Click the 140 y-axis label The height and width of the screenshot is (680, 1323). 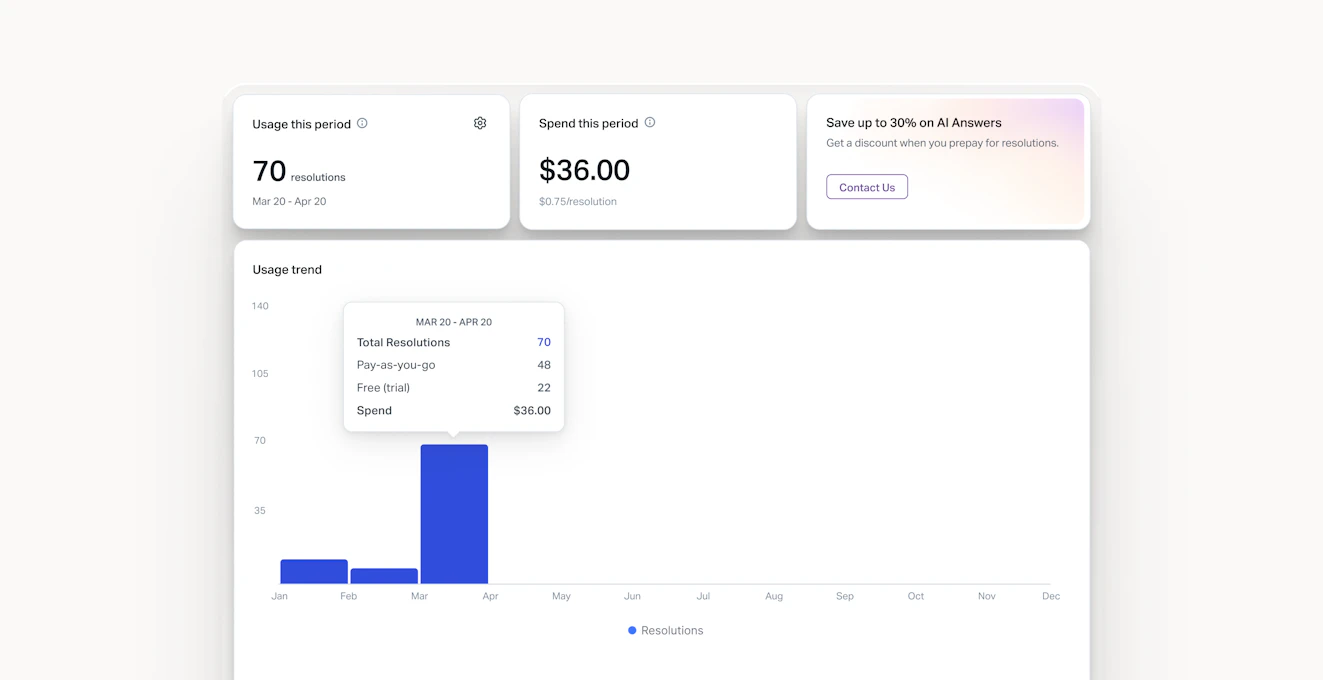pyautogui.click(x=260, y=306)
